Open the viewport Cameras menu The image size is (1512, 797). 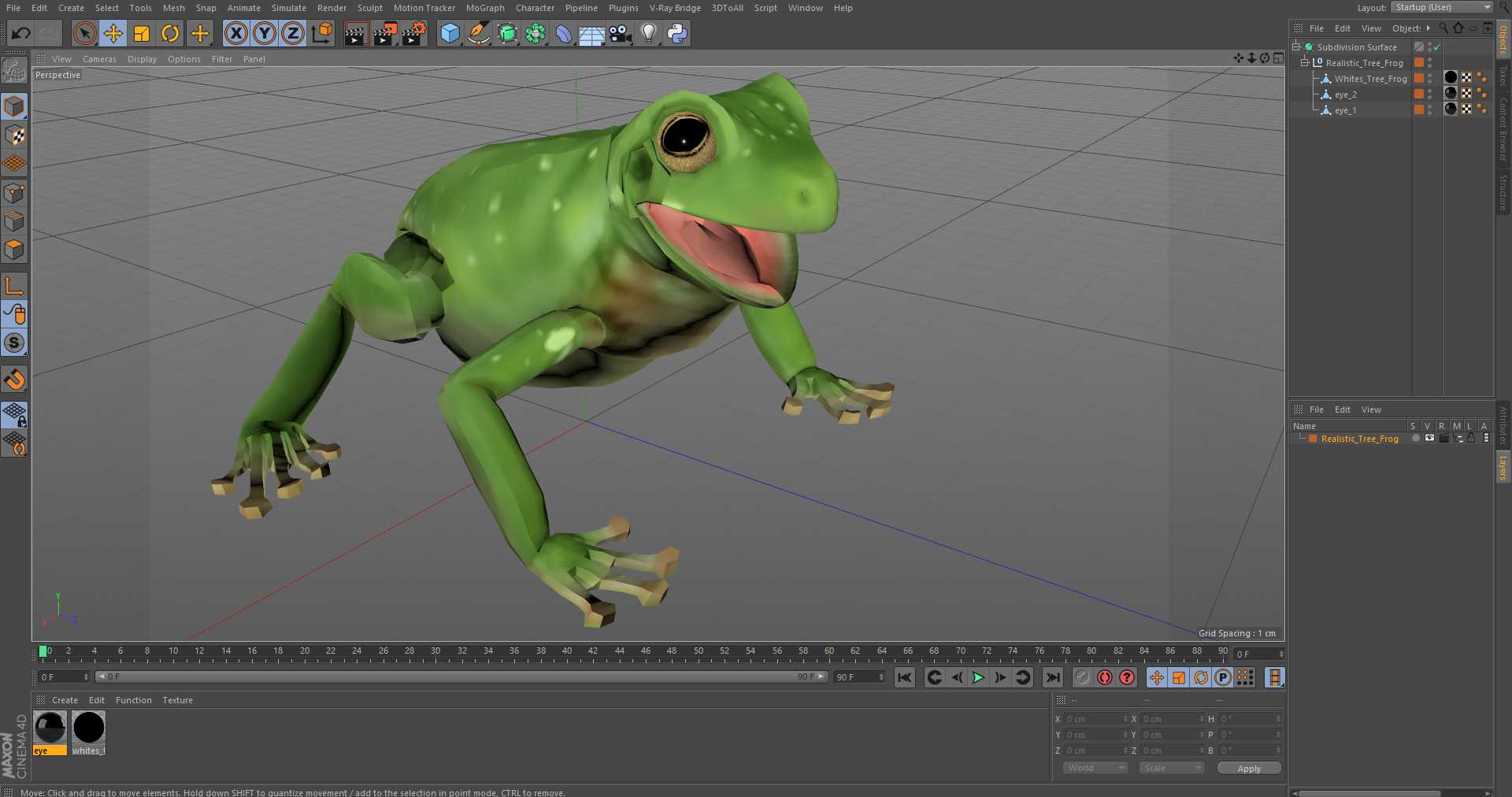tap(99, 59)
